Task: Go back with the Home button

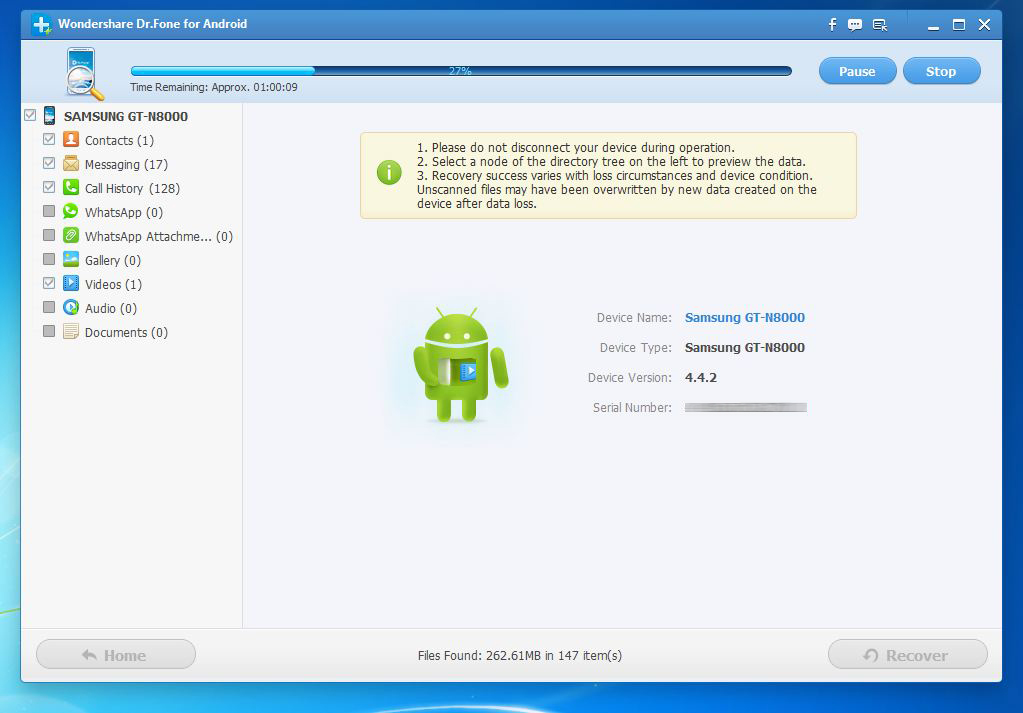Action: (116, 654)
